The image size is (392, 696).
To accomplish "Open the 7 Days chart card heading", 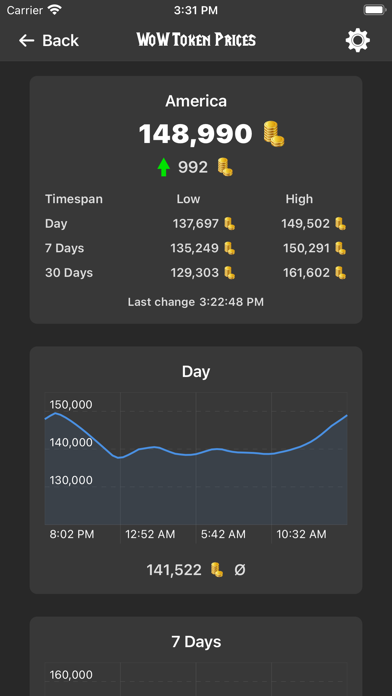I will tap(196, 642).
